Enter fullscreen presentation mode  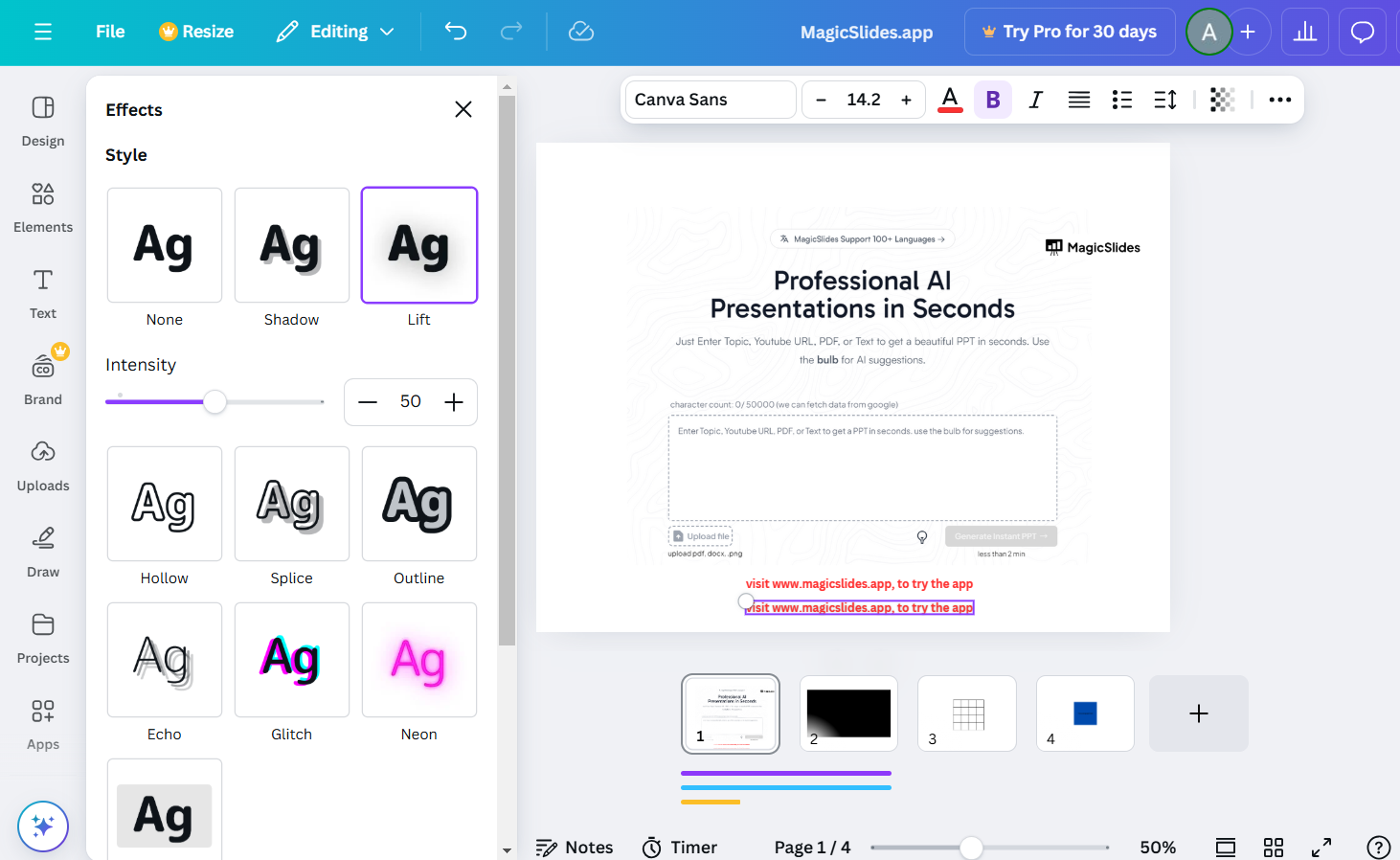pos(1321,848)
